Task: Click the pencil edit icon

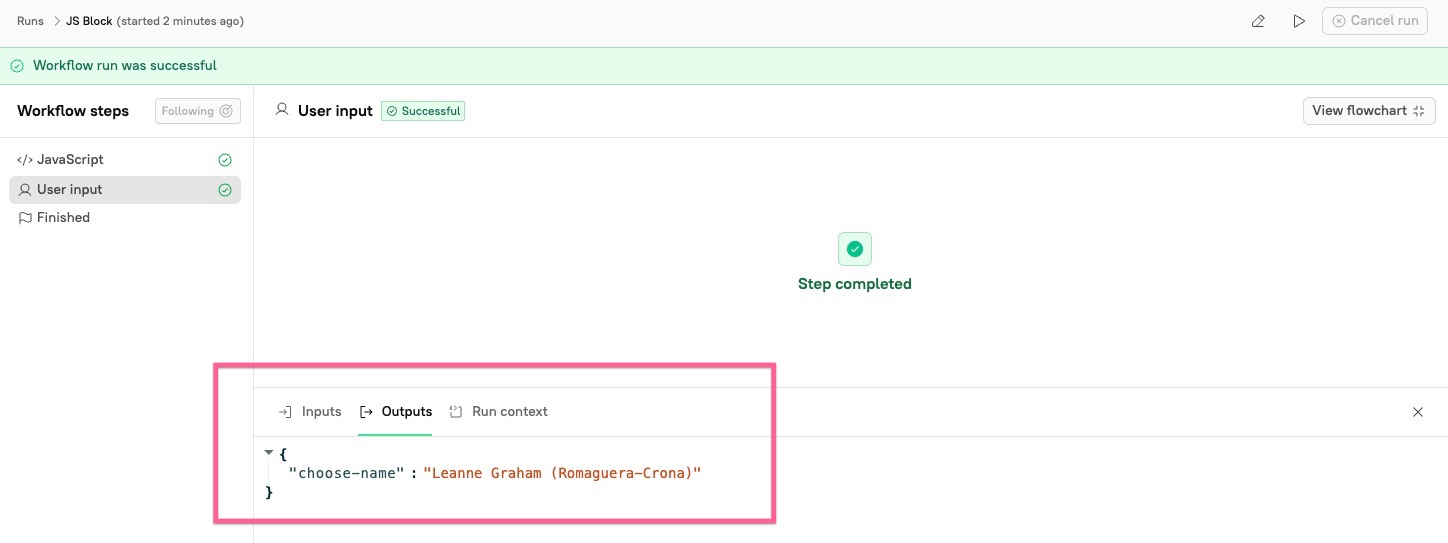Action: point(1258,21)
